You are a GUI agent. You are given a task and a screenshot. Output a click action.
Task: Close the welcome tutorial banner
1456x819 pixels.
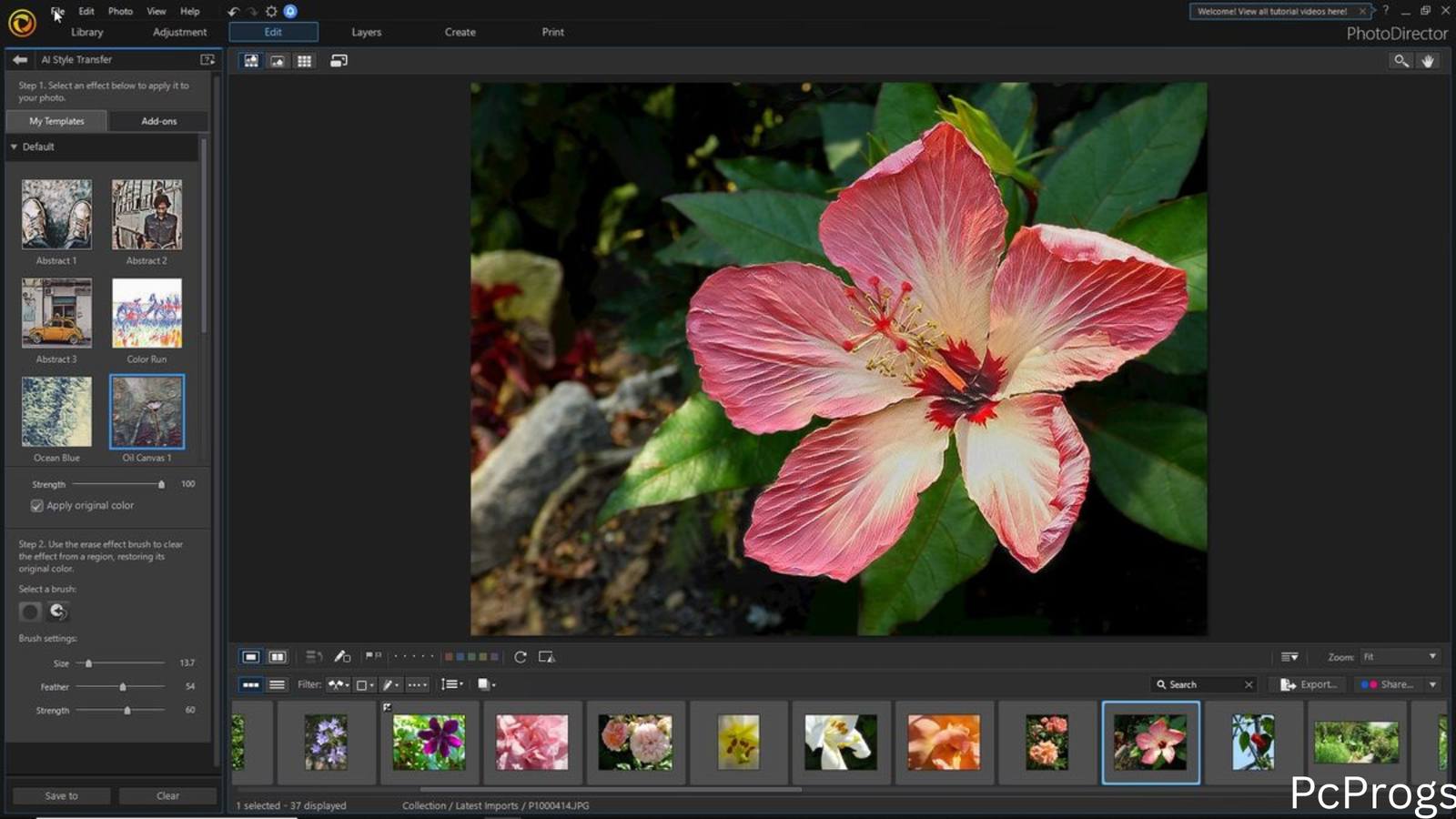click(x=1362, y=11)
